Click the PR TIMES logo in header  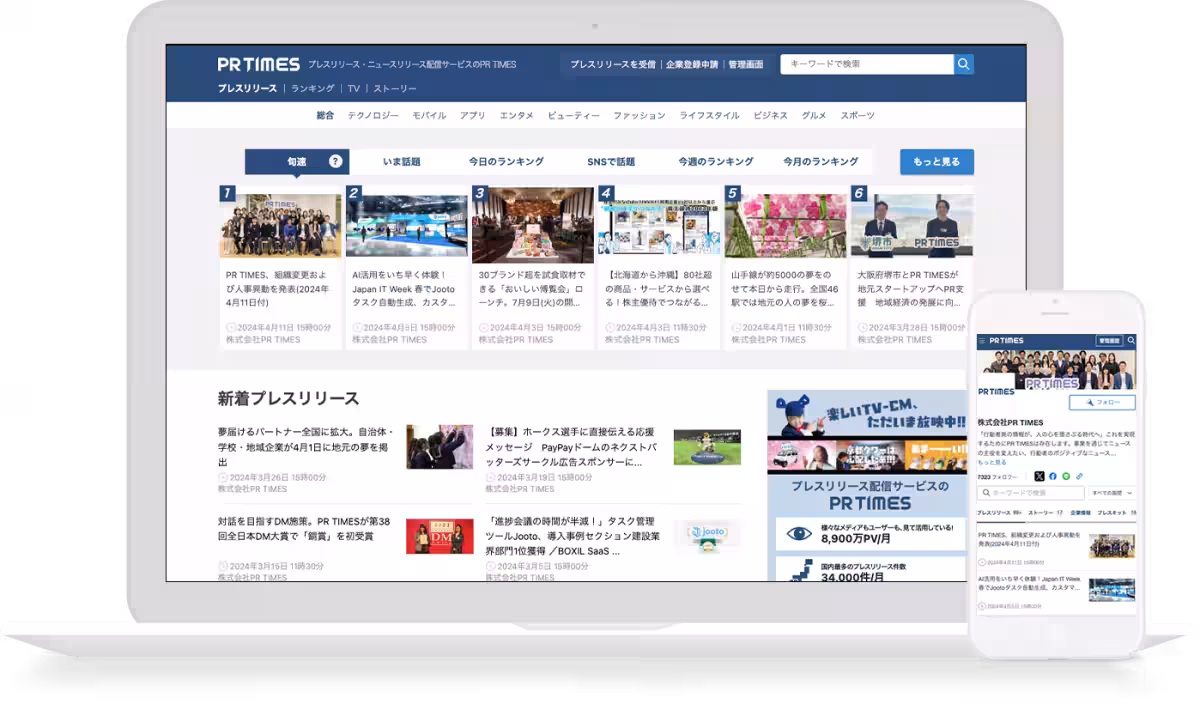(258, 64)
